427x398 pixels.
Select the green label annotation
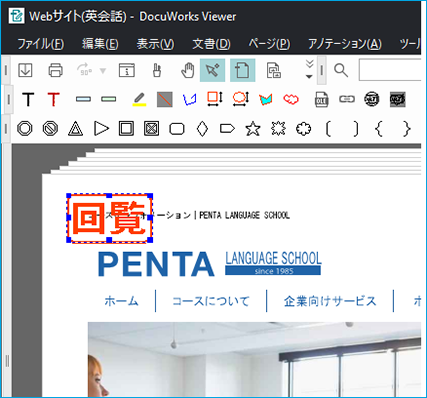pos(108,99)
